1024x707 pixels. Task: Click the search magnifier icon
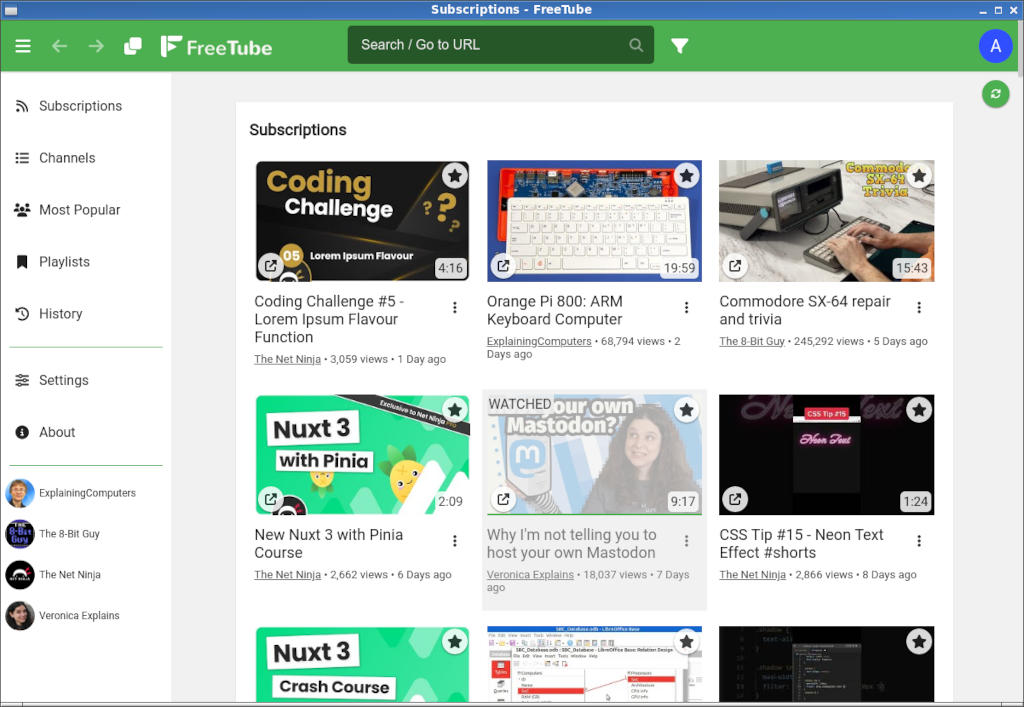[635, 45]
